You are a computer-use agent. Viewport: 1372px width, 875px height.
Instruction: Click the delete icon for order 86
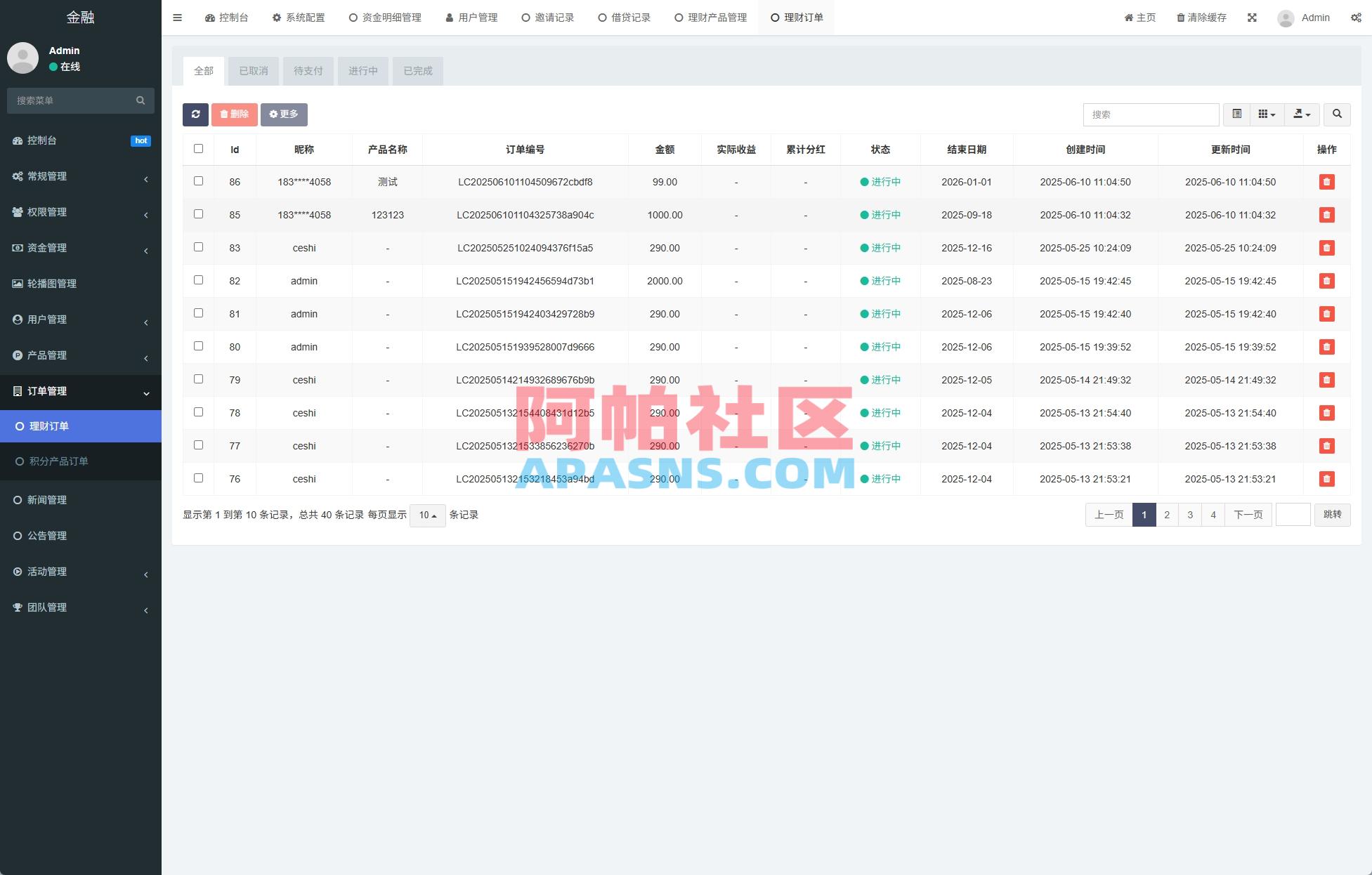tap(1326, 181)
